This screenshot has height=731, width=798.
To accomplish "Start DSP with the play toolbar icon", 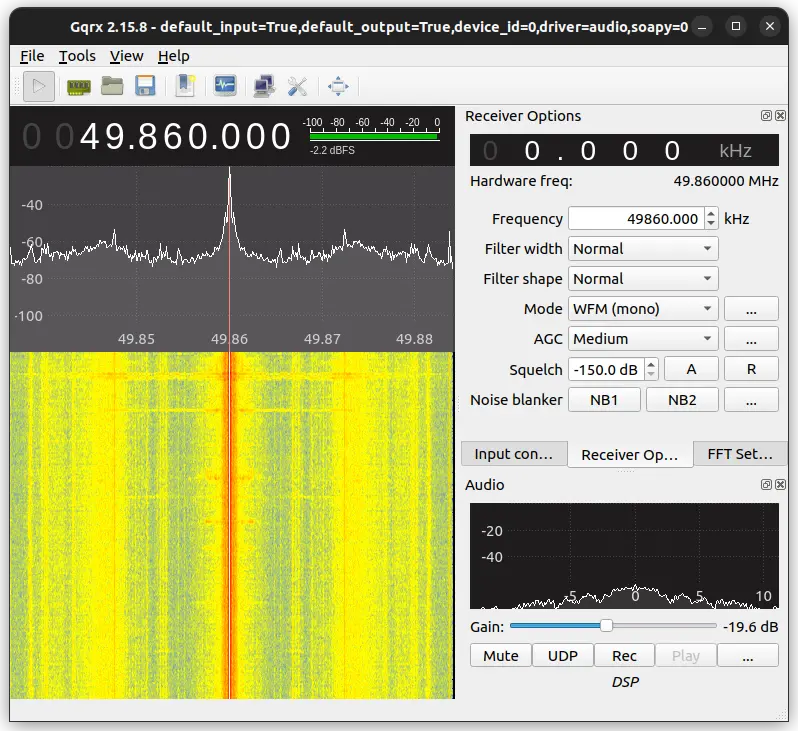I will coord(39,87).
